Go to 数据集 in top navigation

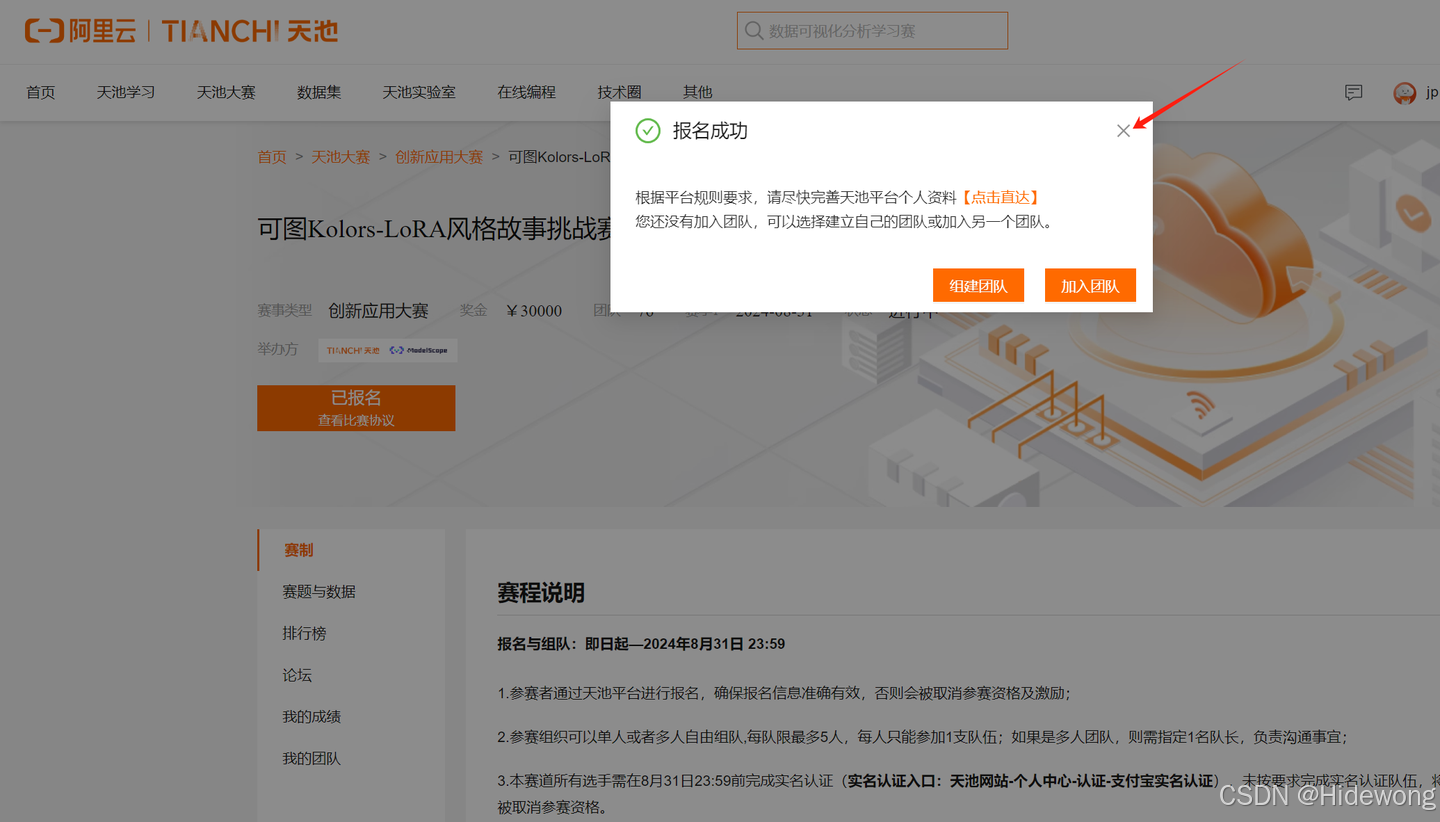[x=319, y=92]
